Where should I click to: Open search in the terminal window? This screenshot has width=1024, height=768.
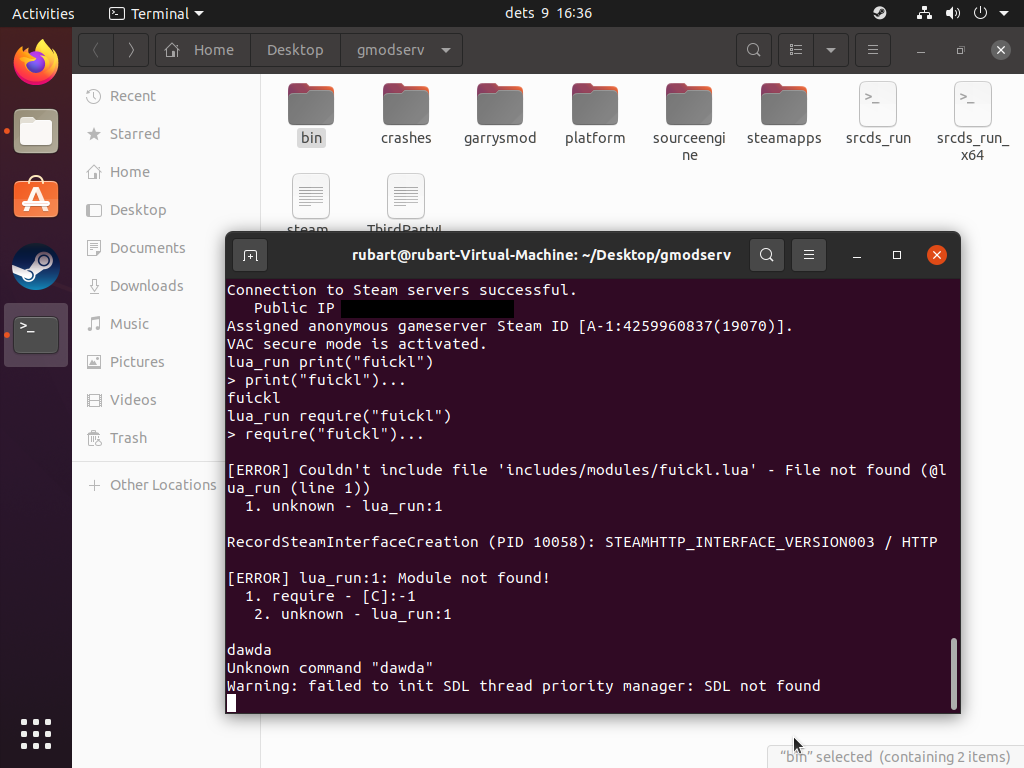767,255
